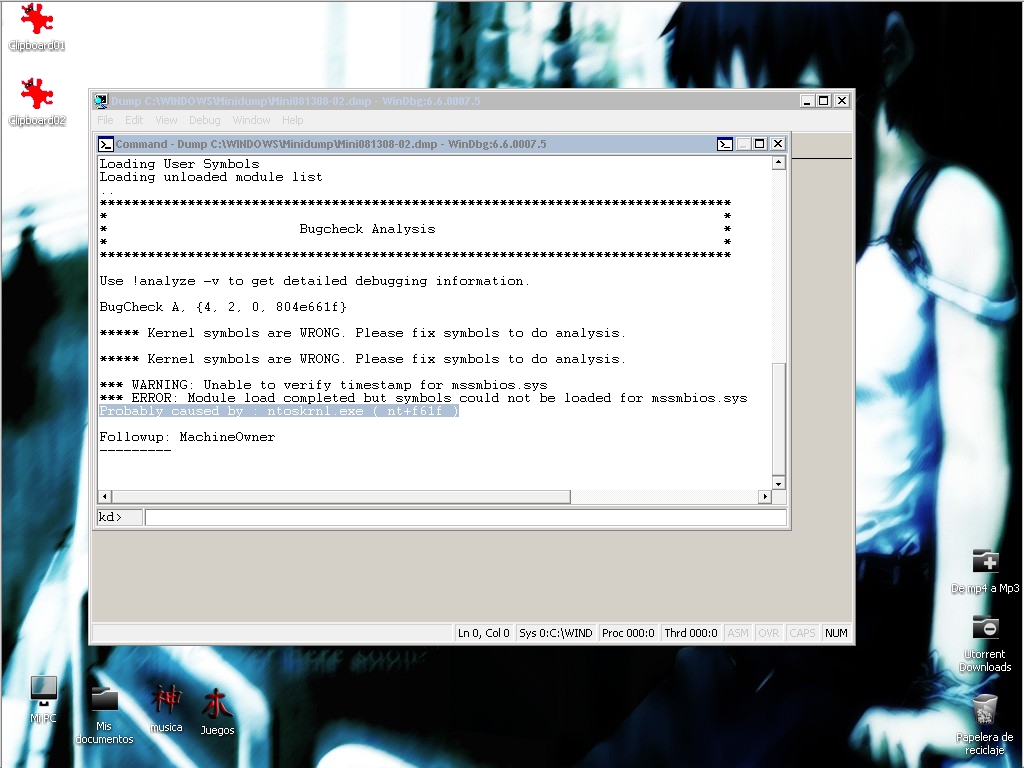Click the highlighted 'Probably caused by : ntoskrnl.exe' line
Screen dimensions: 1024x768
click(x=279, y=411)
